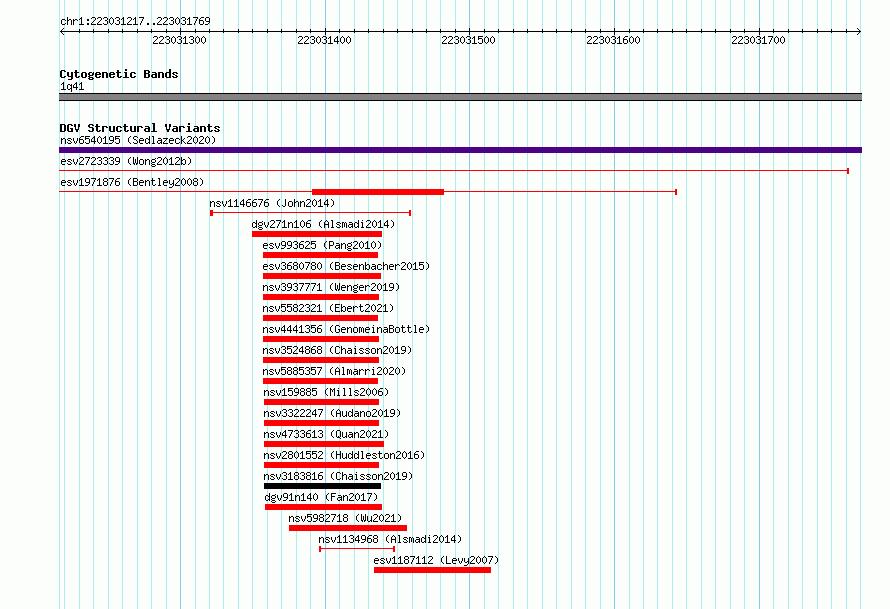Select the red esv1187112 feature bar
Viewport: 890px width, 609px height.
[x=433, y=570]
